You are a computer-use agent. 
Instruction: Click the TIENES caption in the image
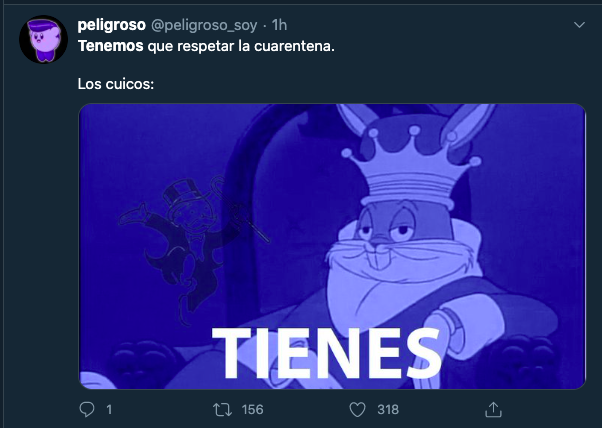pos(326,353)
